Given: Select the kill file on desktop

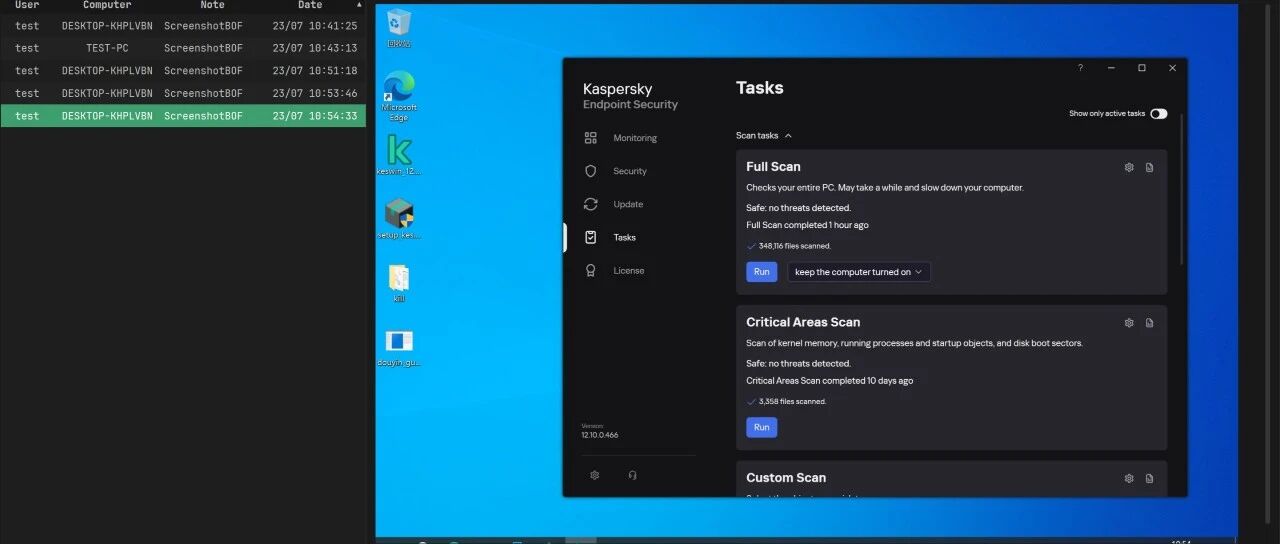Looking at the screenshot, I should point(399,283).
